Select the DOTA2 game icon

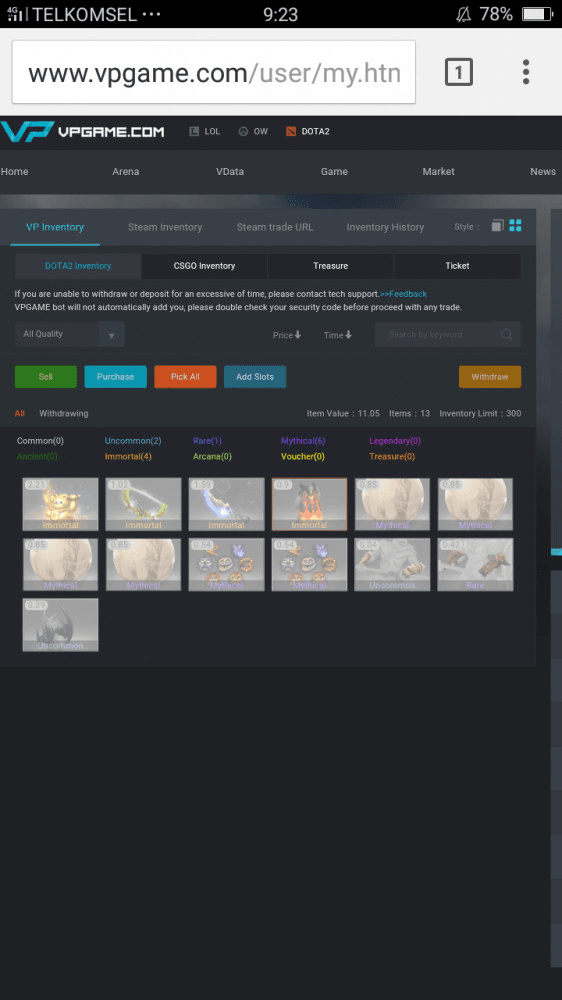pyautogui.click(x=291, y=131)
